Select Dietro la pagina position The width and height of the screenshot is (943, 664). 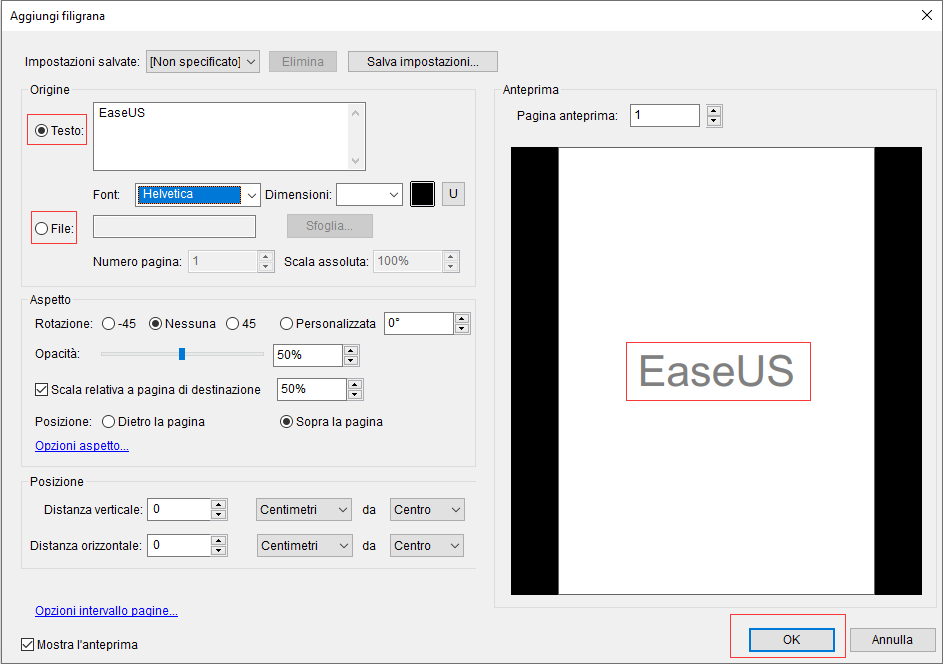click(109, 422)
